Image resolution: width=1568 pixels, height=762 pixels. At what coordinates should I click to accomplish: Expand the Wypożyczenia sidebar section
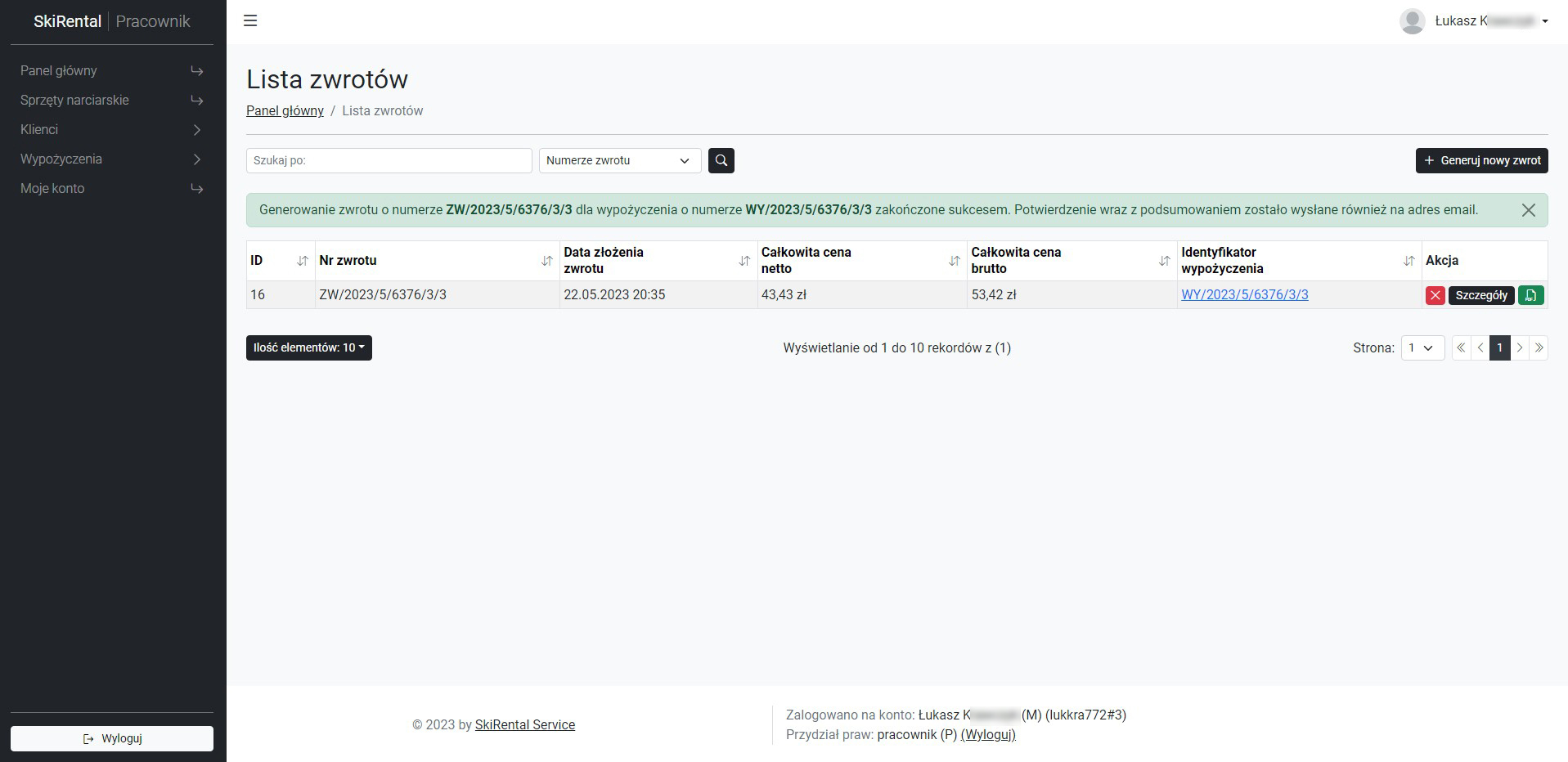tap(111, 159)
